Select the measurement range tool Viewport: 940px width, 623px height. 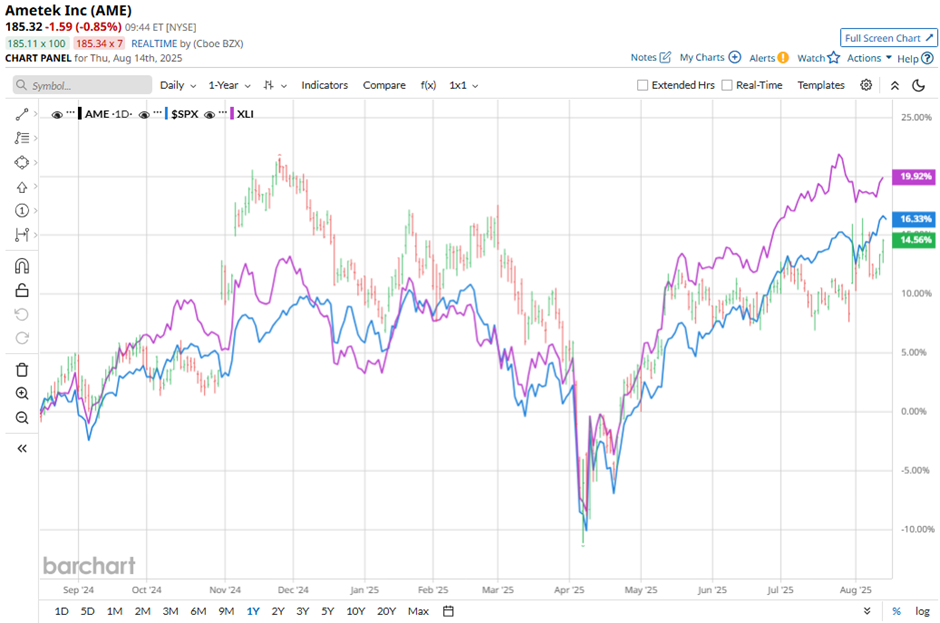pyautogui.click(x=22, y=234)
